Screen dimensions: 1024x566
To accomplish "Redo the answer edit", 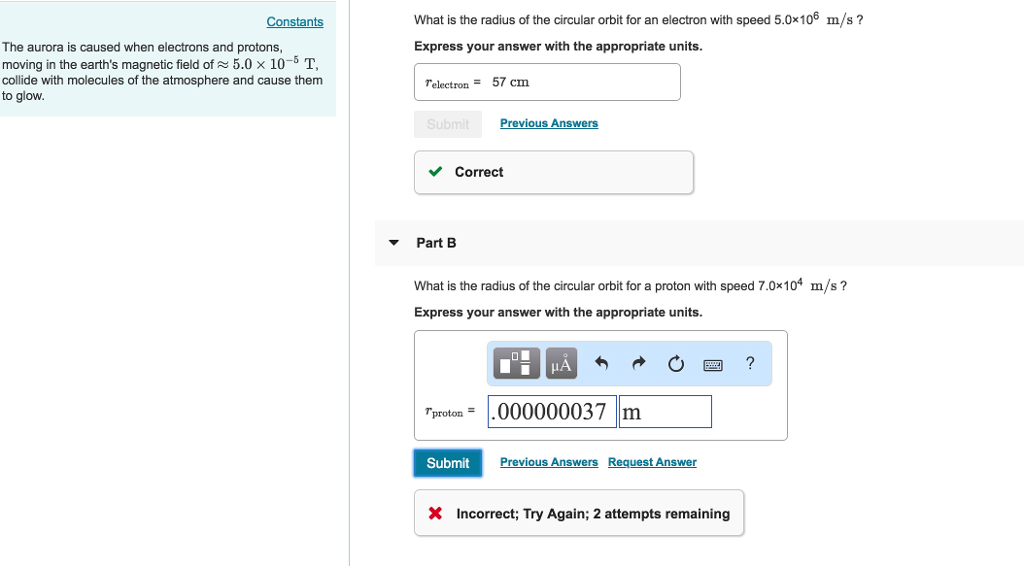I will (638, 363).
